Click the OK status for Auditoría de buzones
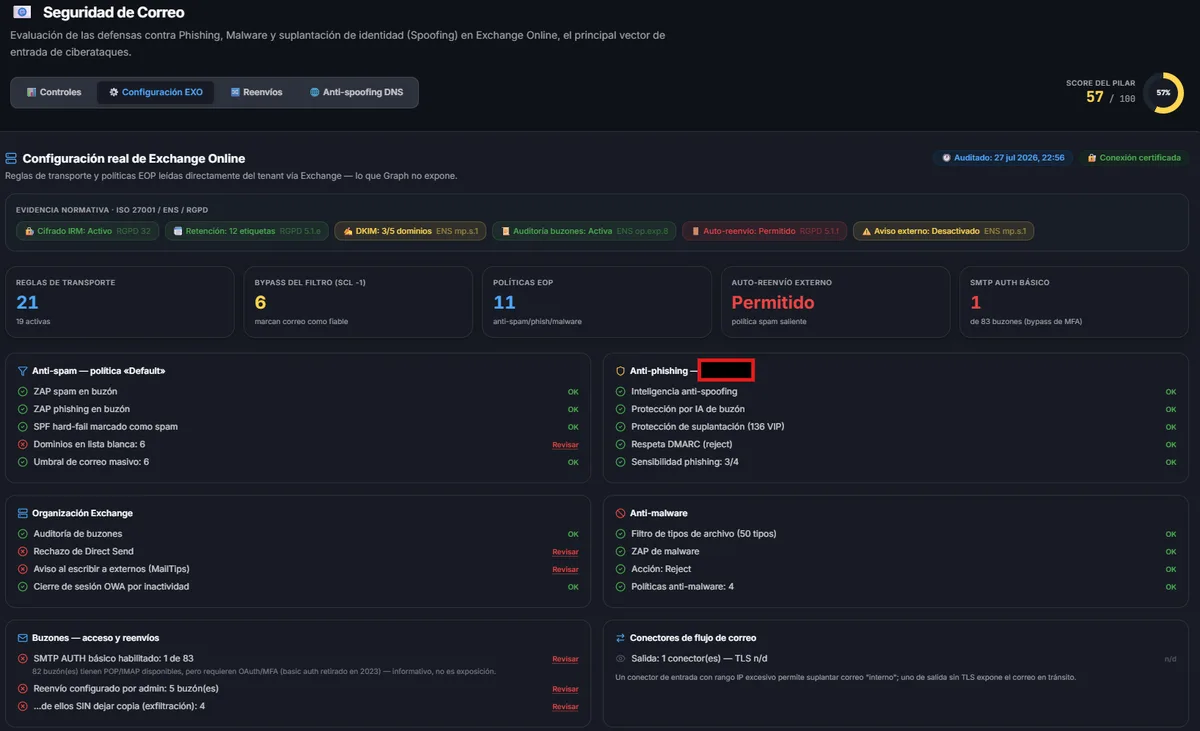The width and height of the screenshot is (1200, 731). click(x=573, y=534)
